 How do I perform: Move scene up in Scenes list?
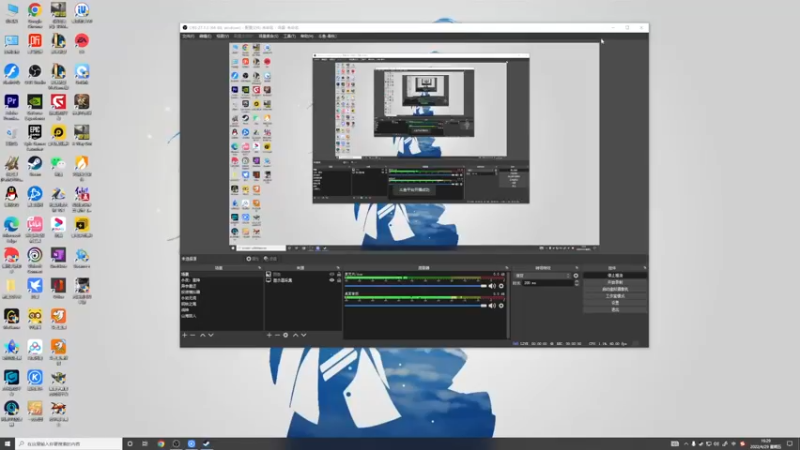pos(203,335)
